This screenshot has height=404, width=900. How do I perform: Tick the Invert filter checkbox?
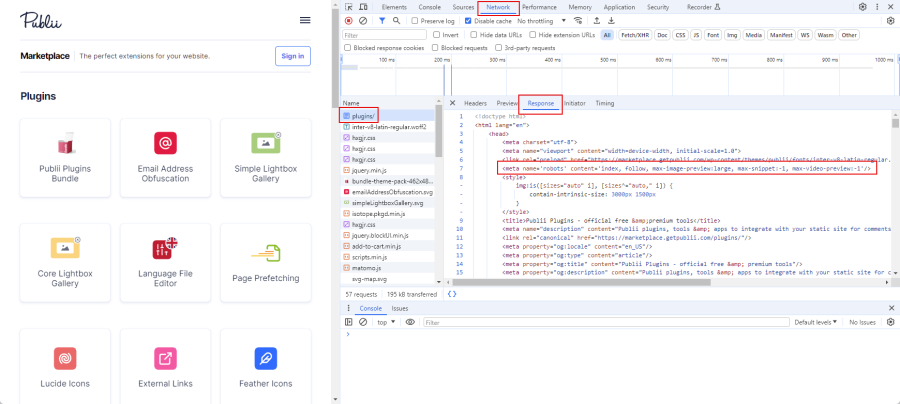(x=437, y=35)
